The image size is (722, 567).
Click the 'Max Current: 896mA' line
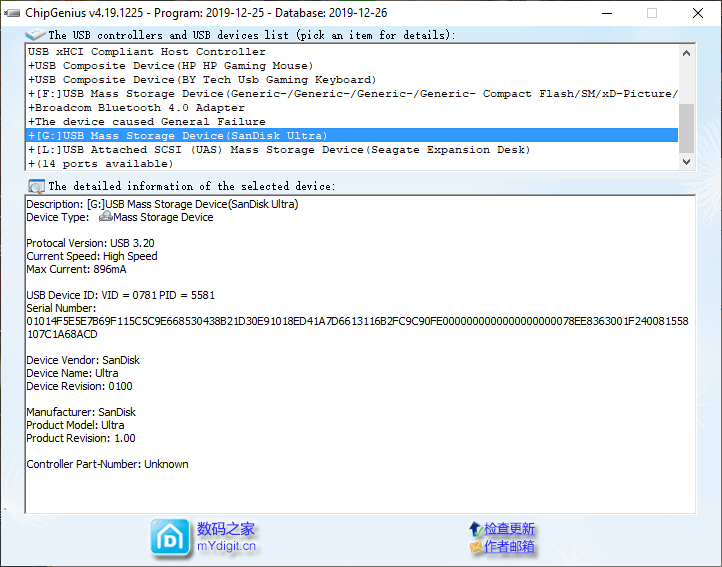click(76, 269)
